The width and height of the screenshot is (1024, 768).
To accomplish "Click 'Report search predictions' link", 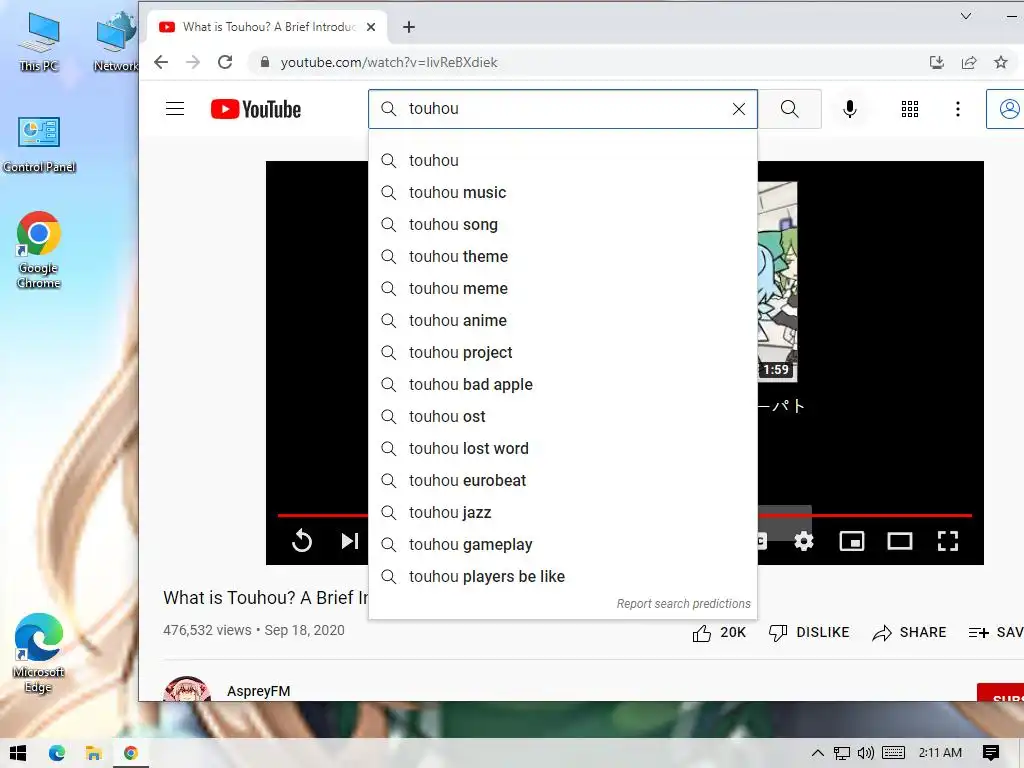I will [683, 603].
